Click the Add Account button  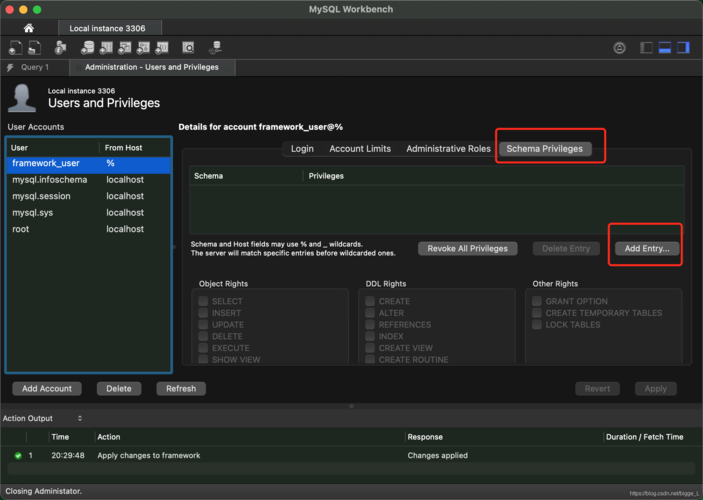(x=47, y=389)
